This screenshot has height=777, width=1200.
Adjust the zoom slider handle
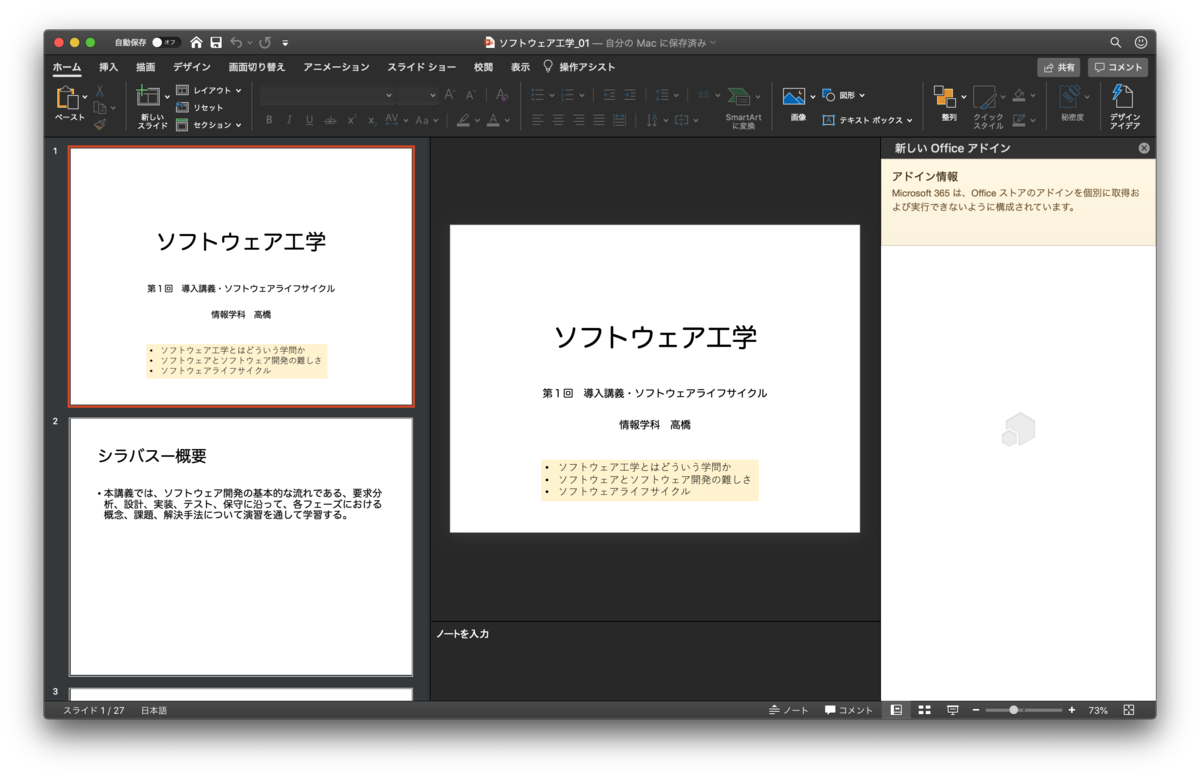(x=1014, y=710)
